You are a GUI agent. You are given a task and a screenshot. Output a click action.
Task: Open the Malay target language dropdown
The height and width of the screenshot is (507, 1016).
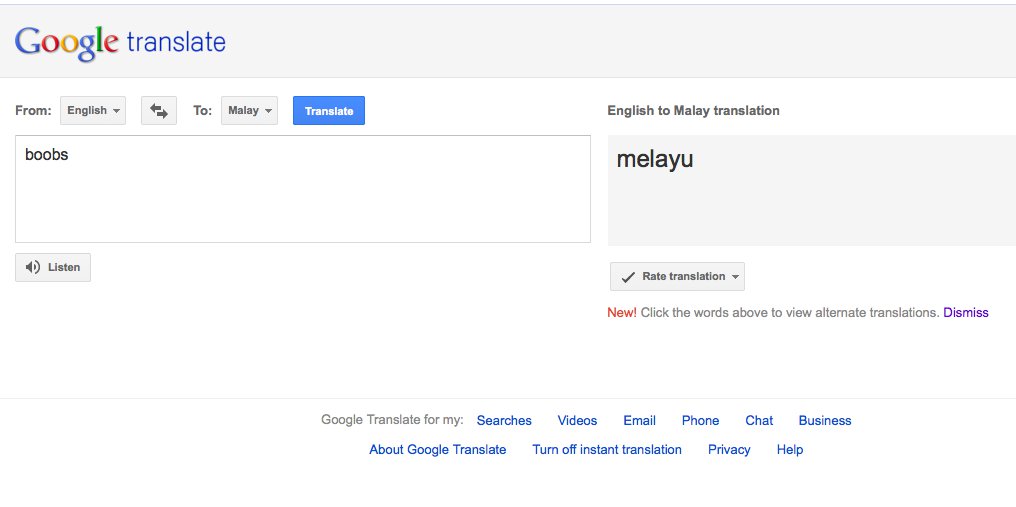249,110
